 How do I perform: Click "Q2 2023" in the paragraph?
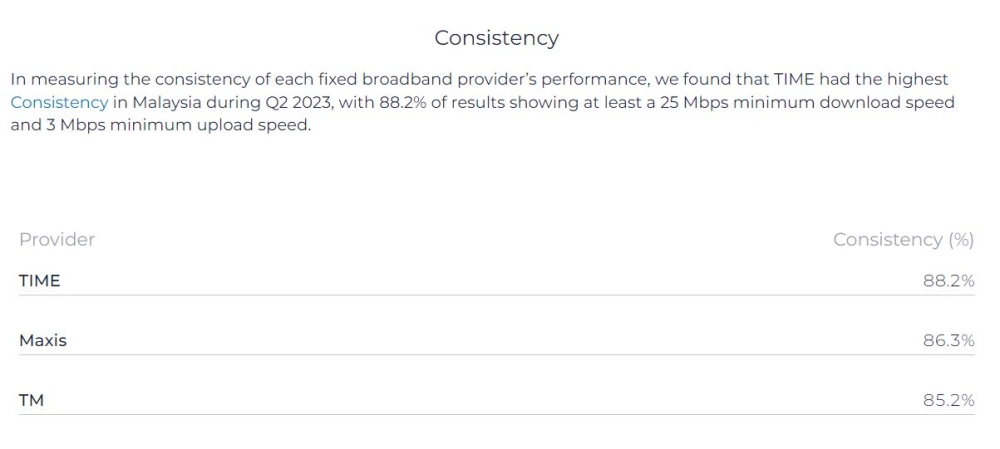(x=301, y=102)
